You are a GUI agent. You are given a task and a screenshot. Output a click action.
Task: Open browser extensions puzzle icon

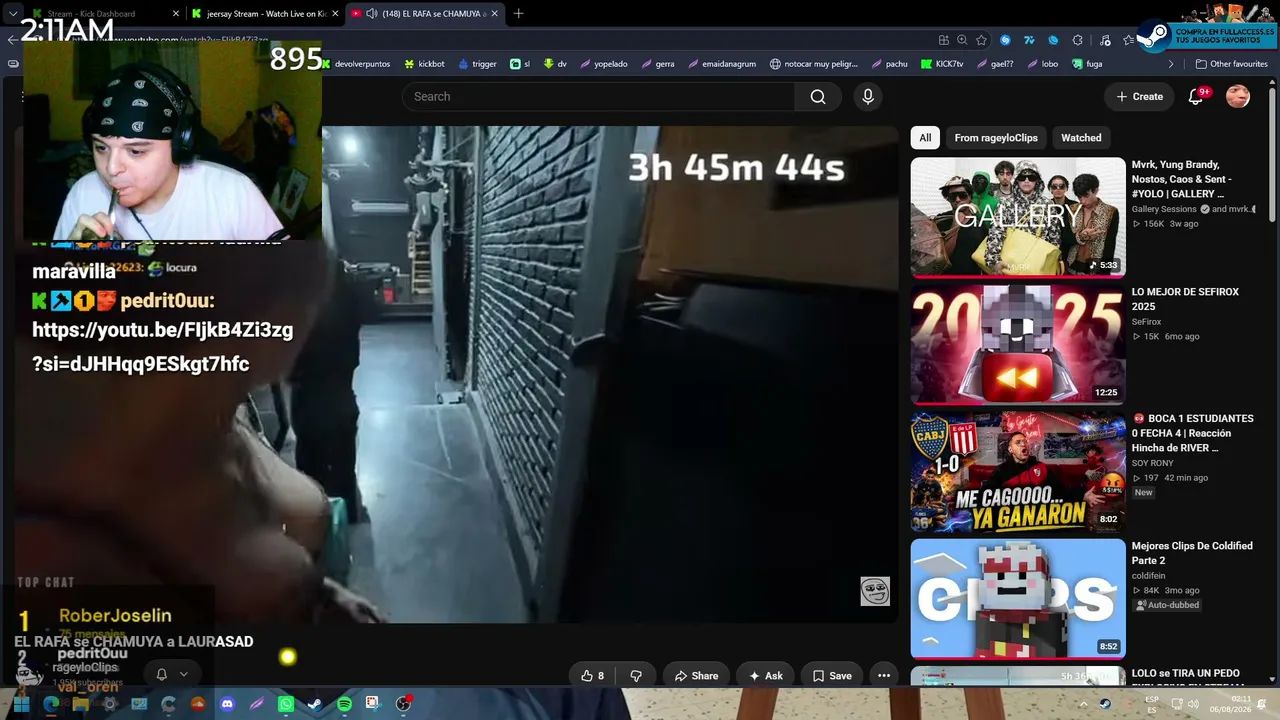[x=1077, y=40]
